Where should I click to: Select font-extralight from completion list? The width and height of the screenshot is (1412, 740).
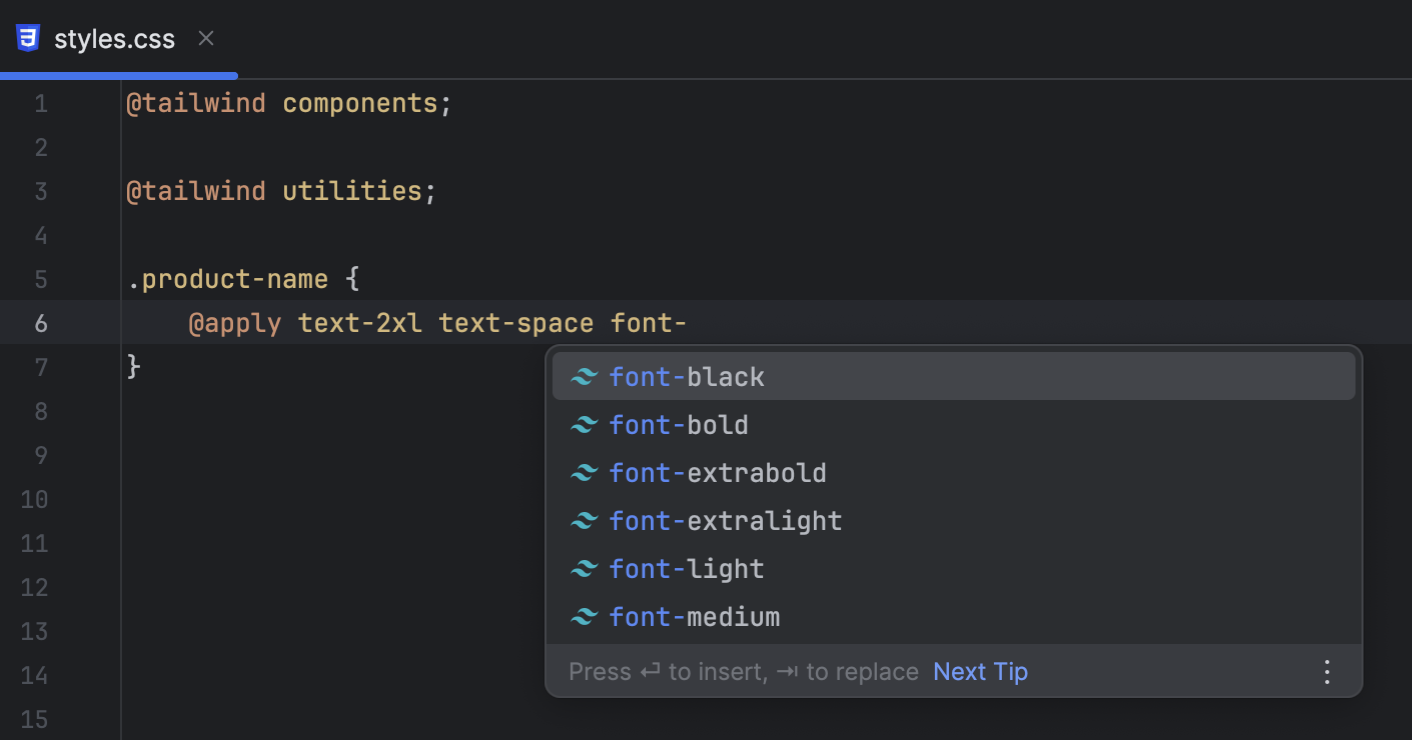tap(726, 521)
